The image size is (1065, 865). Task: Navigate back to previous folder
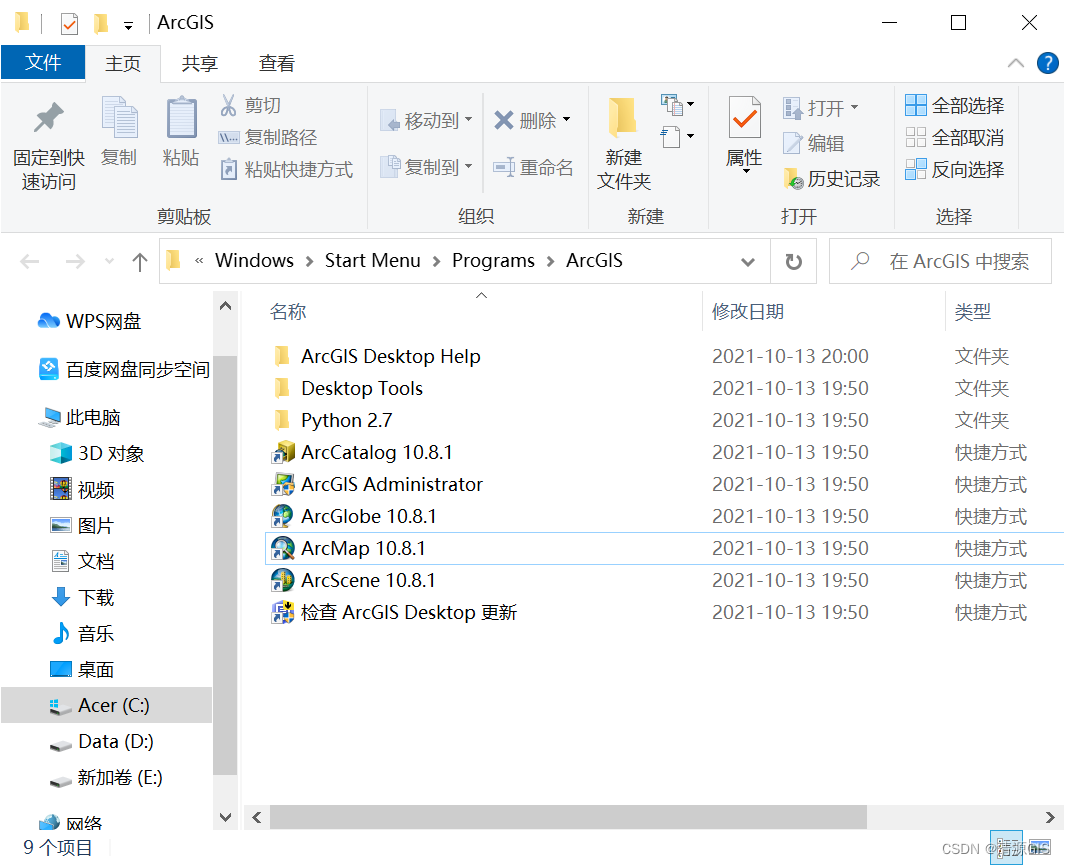30,261
